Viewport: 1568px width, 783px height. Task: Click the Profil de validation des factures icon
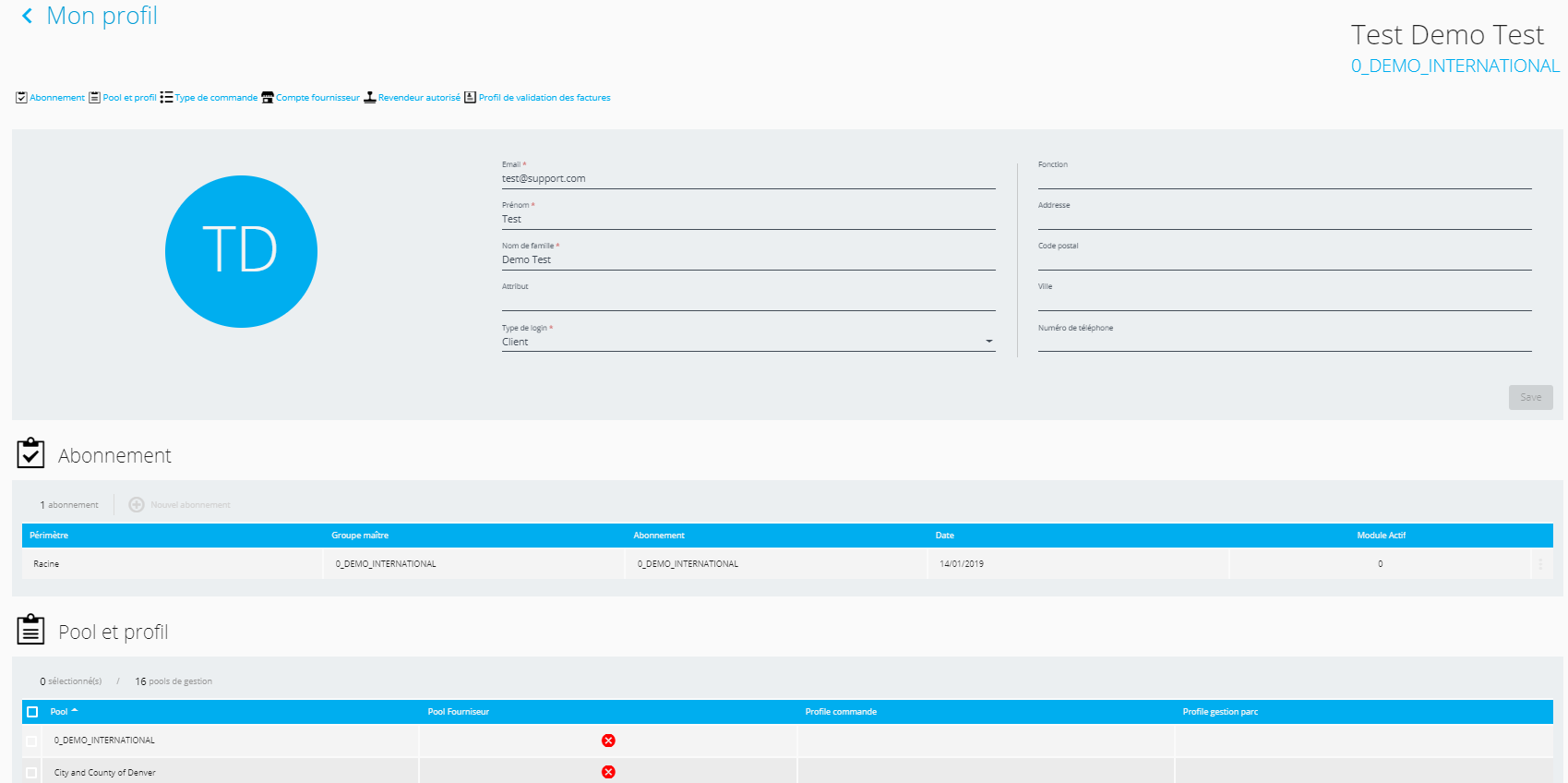point(470,98)
